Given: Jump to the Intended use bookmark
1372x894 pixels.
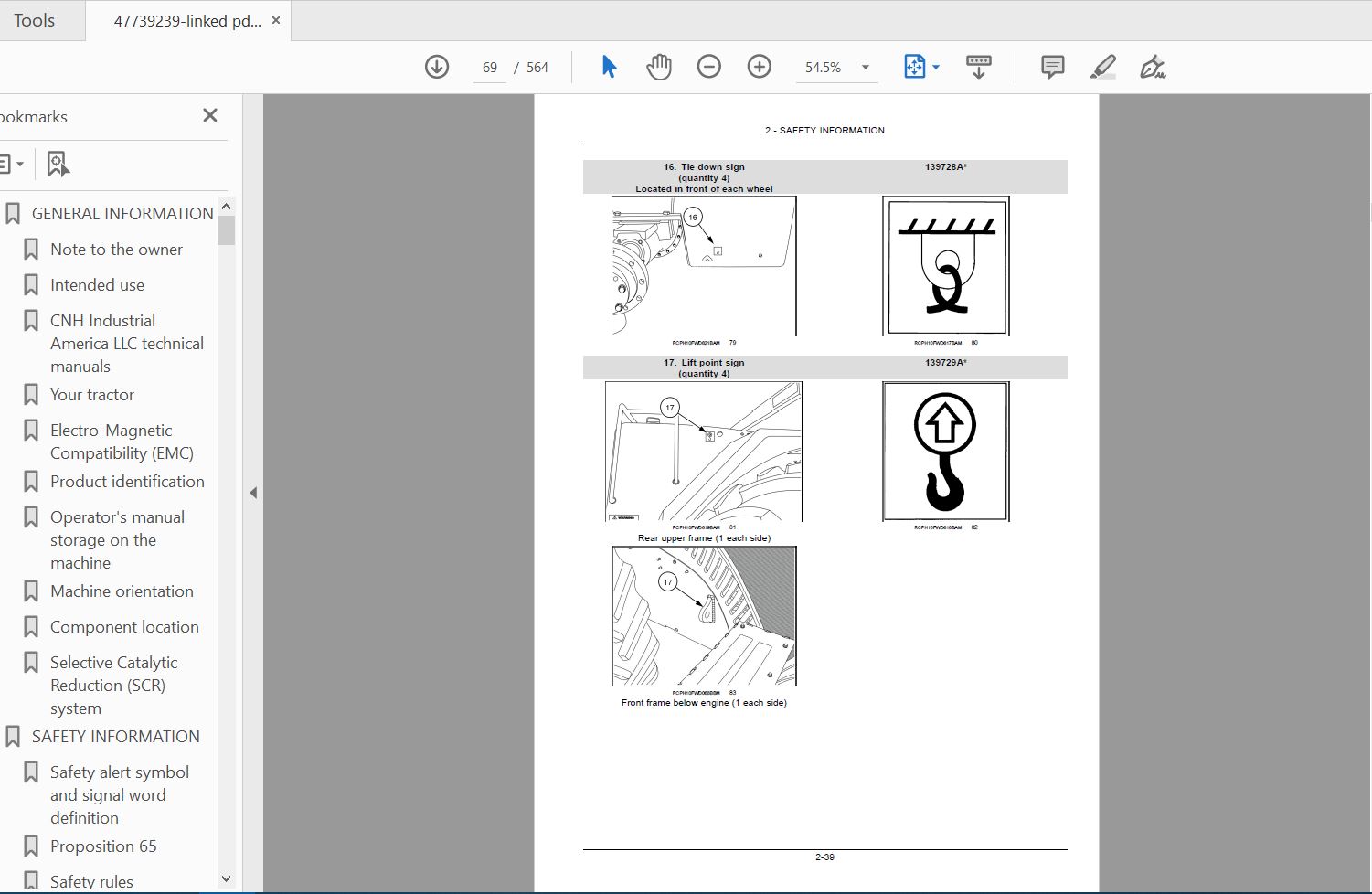Looking at the screenshot, I should [97, 285].
